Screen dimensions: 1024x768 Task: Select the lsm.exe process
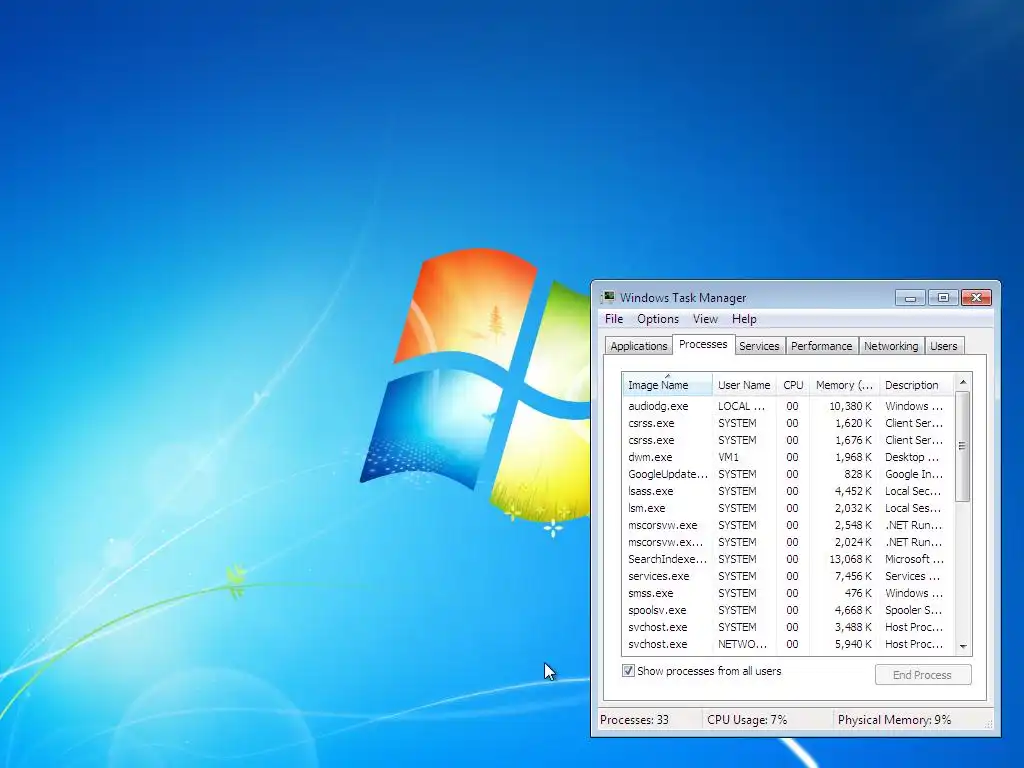[x=788, y=507]
